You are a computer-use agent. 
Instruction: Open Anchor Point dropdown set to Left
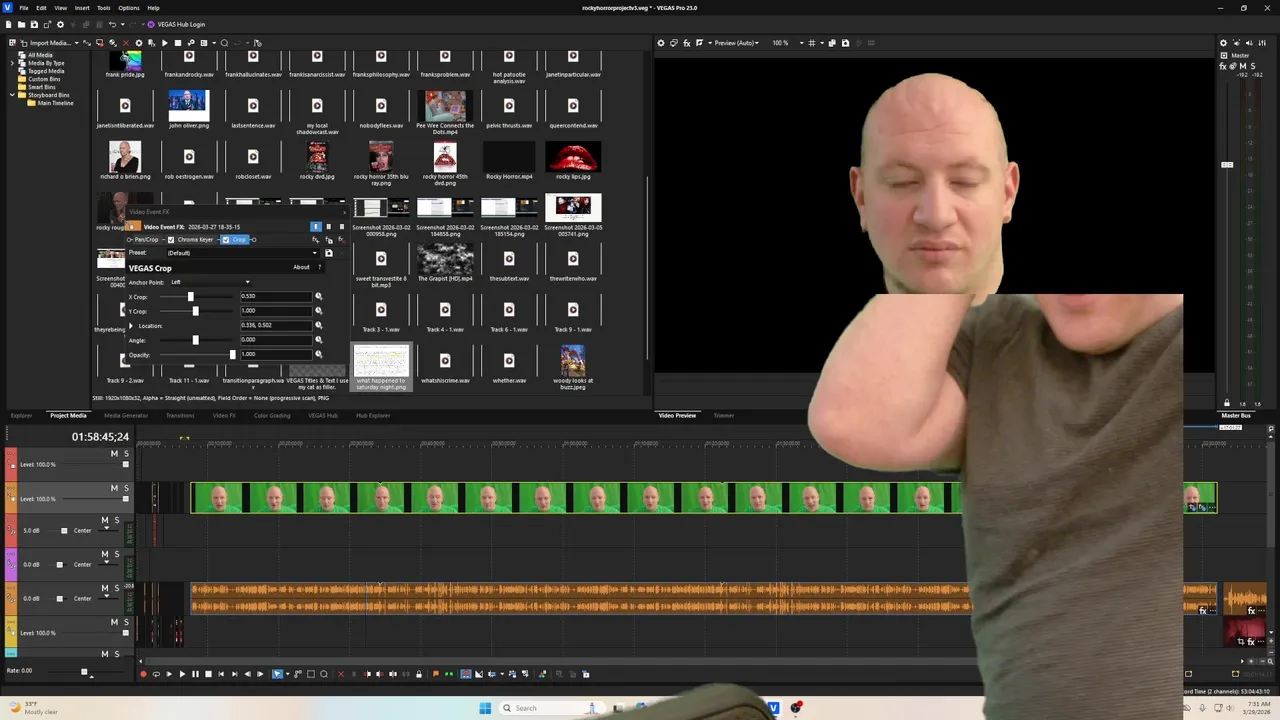pos(211,282)
